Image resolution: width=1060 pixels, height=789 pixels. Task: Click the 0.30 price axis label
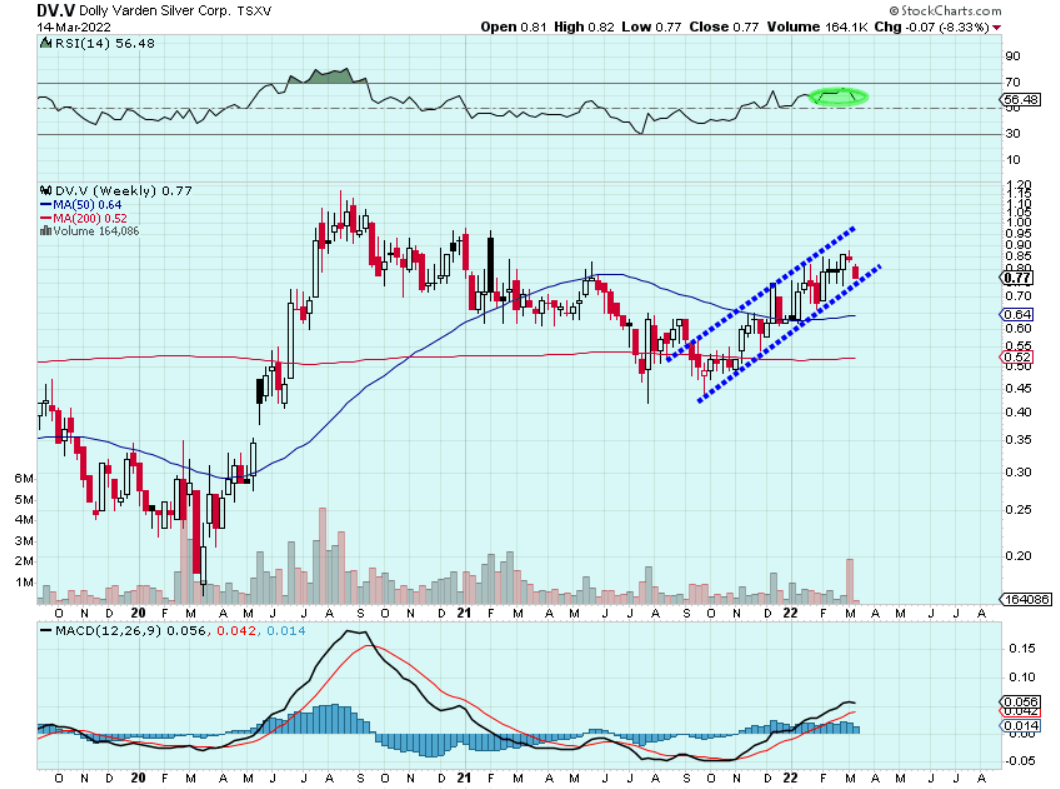[1018, 473]
